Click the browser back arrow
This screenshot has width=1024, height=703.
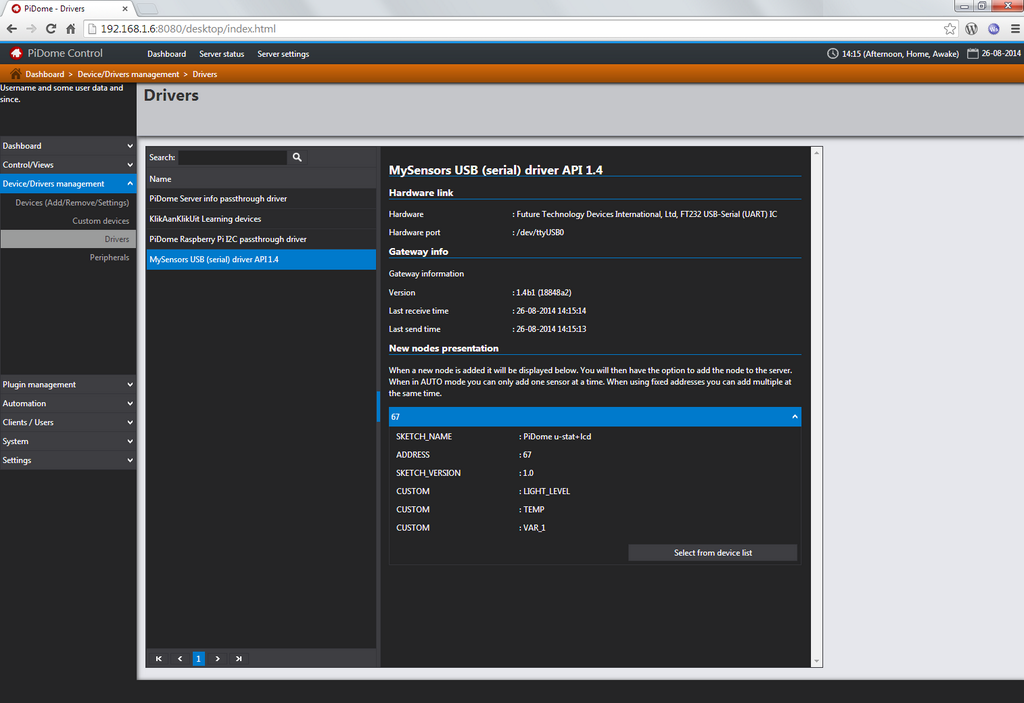point(12,29)
